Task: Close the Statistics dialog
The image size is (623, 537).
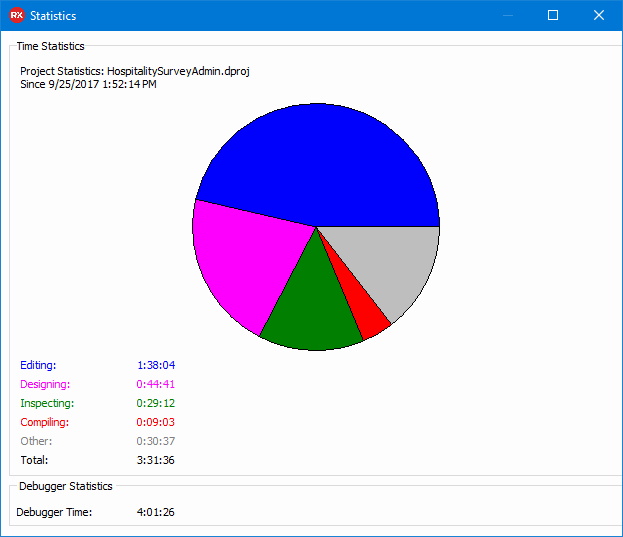Action: tap(599, 16)
